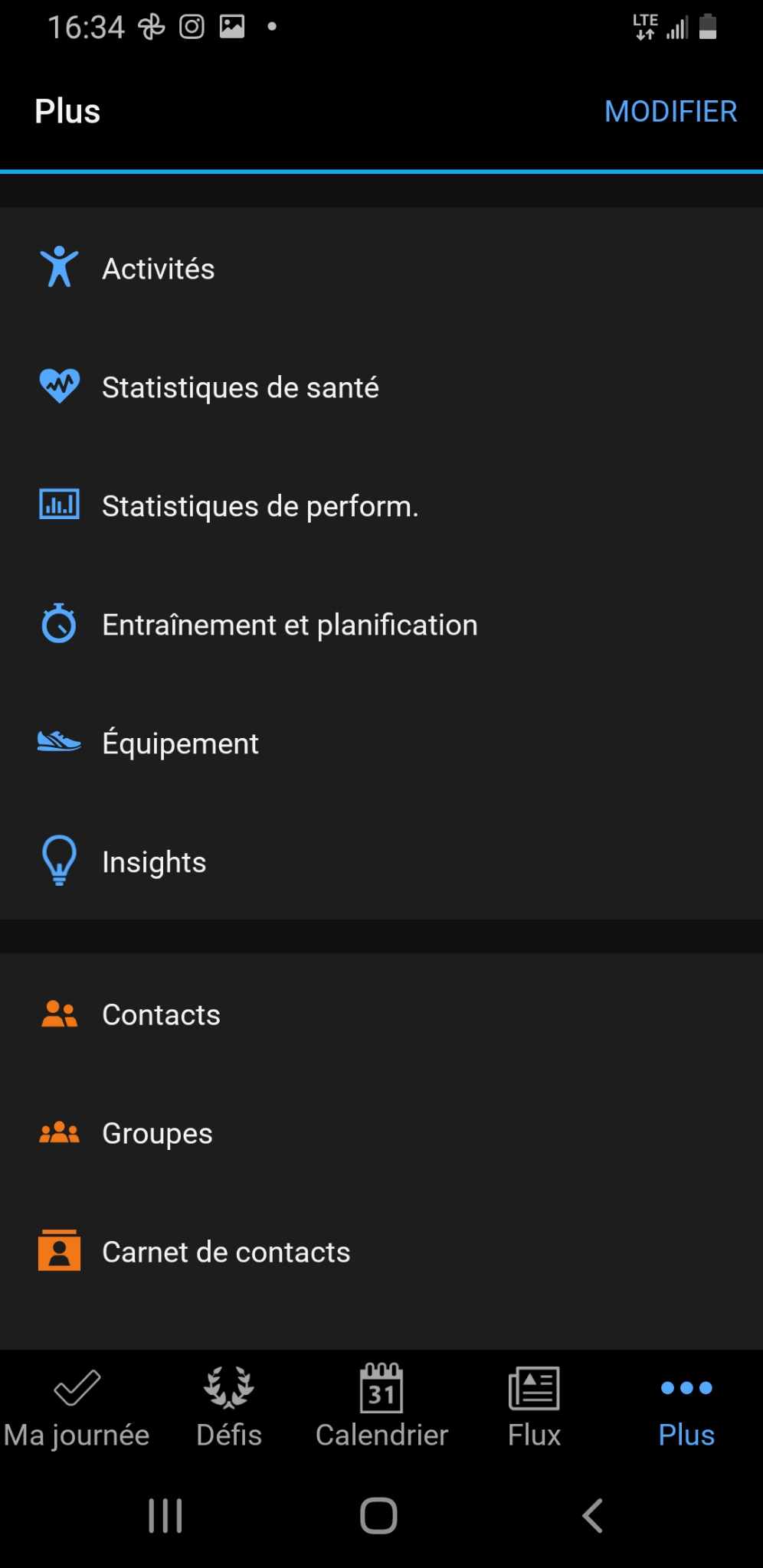This screenshot has height=1568, width=763.
Task: Tap the Activités person icon
Action: pyautogui.click(x=59, y=267)
